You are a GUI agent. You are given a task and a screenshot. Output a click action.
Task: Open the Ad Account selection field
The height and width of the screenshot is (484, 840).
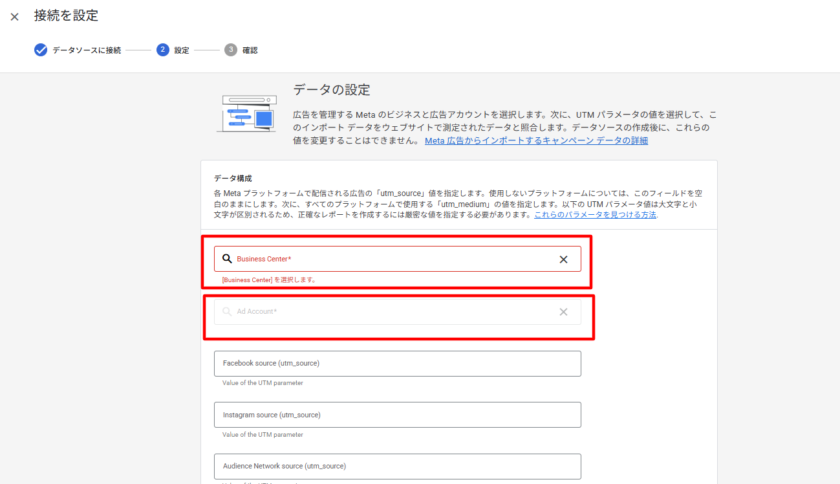390,312
